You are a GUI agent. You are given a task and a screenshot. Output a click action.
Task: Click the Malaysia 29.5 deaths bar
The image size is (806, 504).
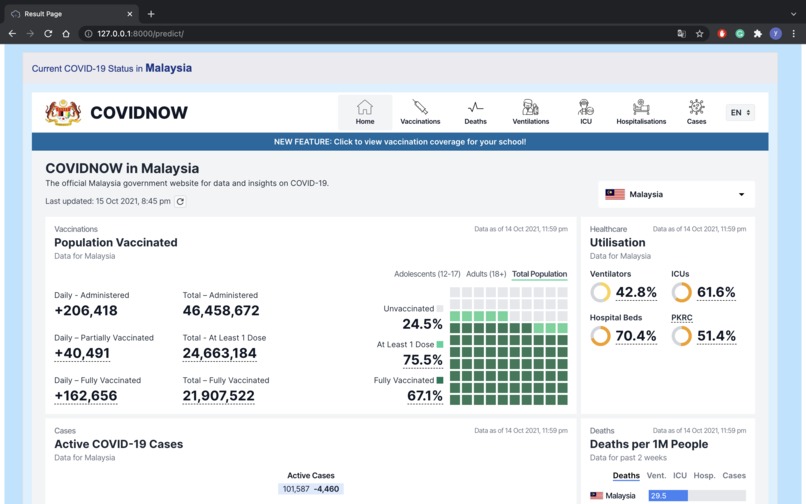click(x=668, y=496)
